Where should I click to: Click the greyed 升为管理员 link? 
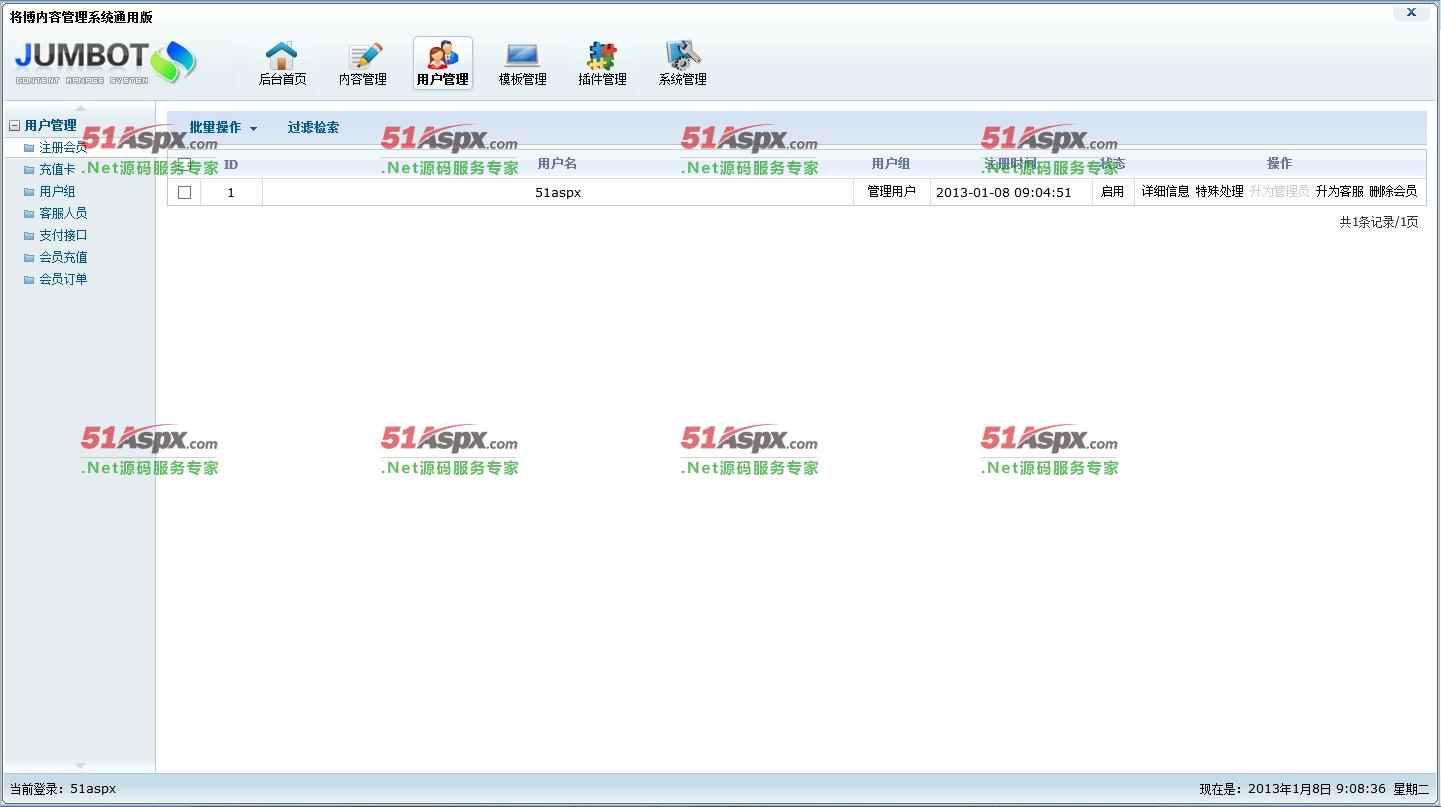tap(1280, 192)
